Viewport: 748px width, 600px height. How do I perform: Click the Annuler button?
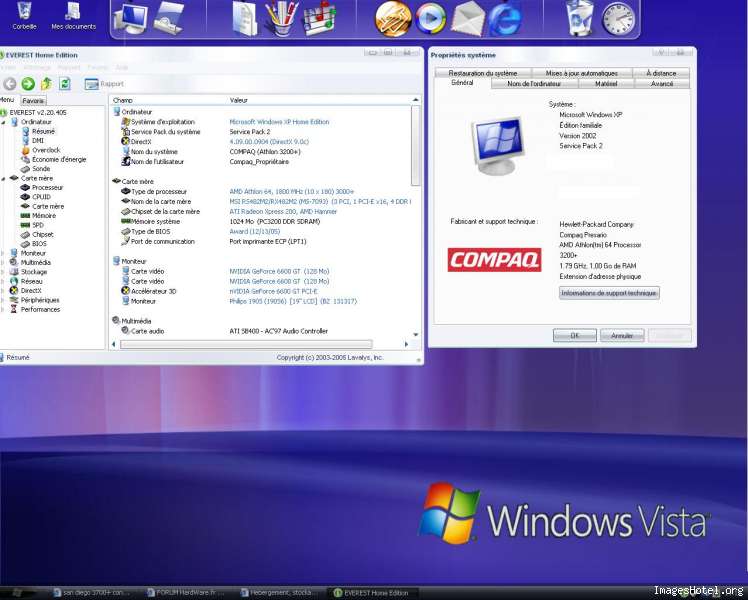click(622, 336)
